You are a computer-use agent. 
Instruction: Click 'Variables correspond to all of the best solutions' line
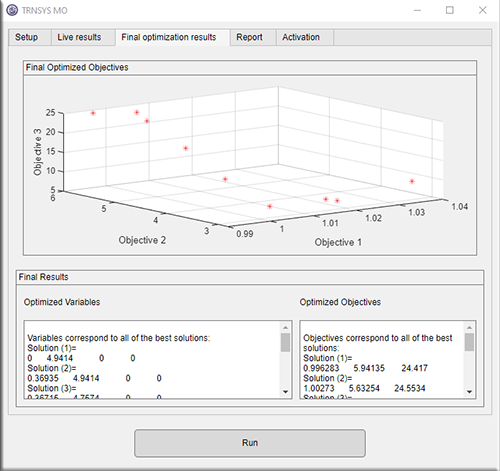(119, 338)
